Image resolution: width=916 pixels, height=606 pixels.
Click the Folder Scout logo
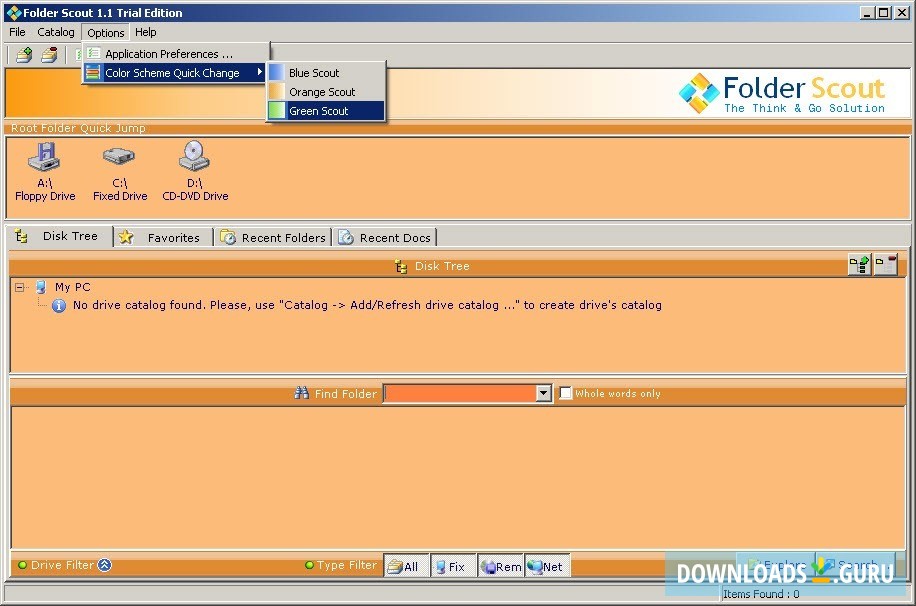point(782,94)
